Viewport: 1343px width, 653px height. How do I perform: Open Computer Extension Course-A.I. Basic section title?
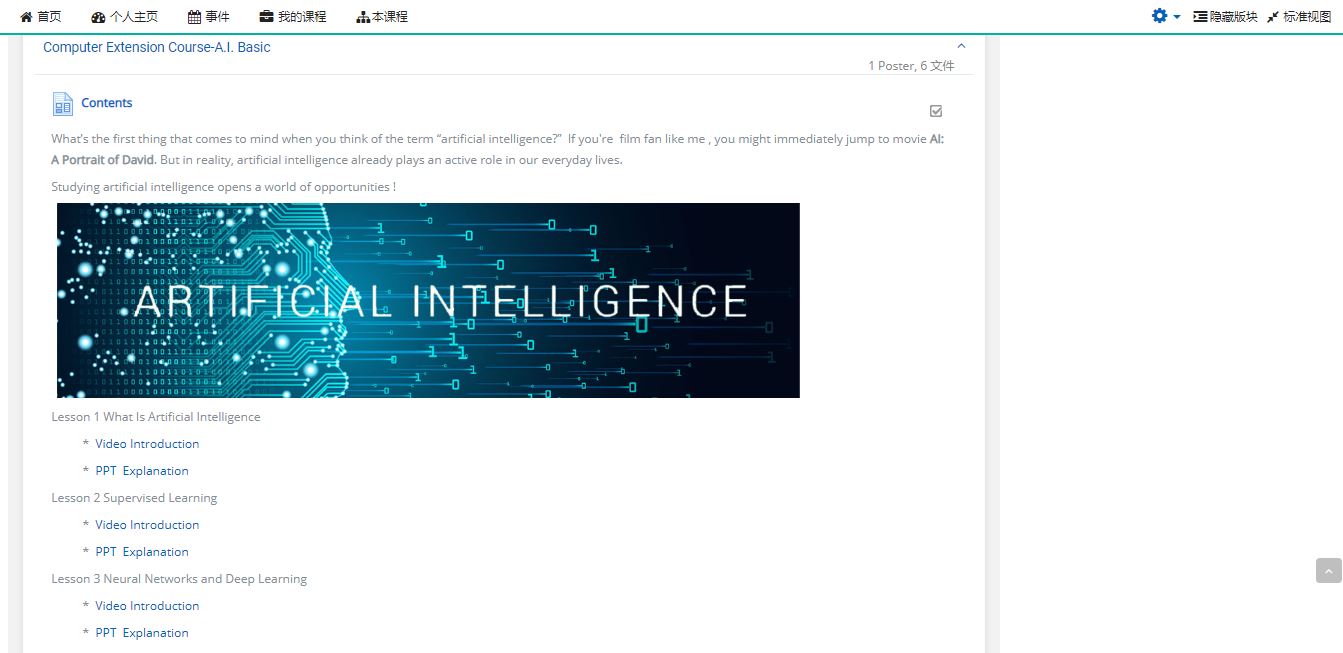click(157, 47)
